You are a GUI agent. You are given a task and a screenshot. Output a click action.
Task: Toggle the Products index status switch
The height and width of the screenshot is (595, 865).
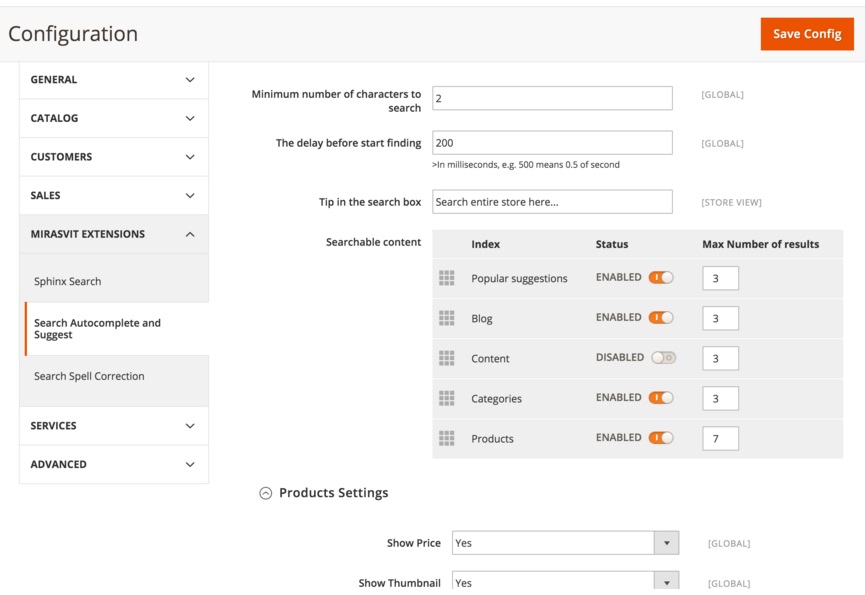[661, 438]
